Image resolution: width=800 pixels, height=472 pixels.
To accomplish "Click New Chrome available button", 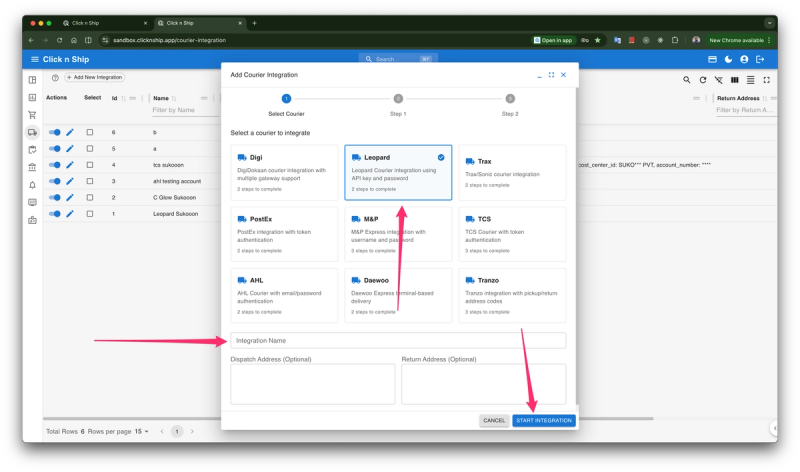I will (x=740, y=40).
